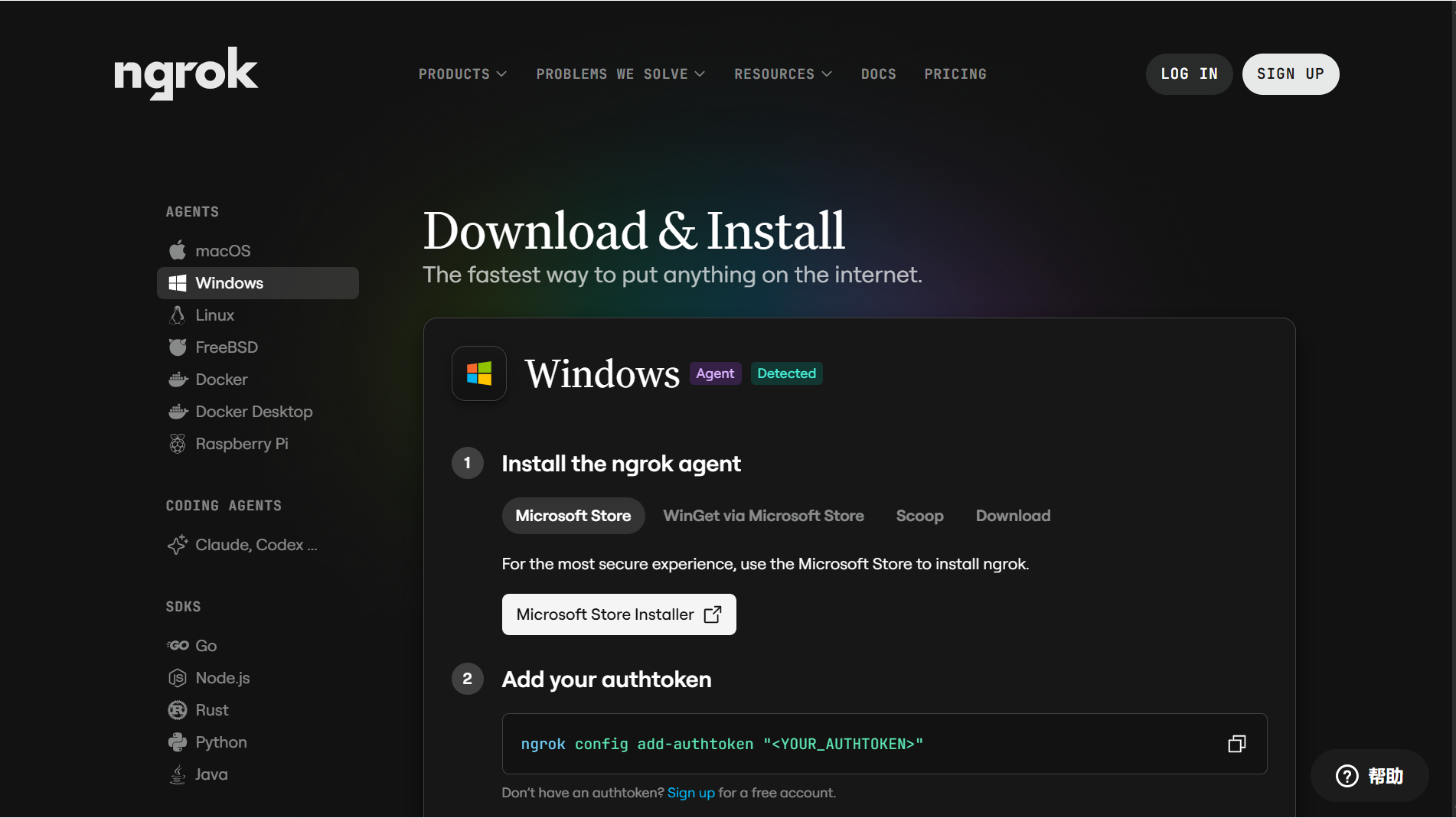Screen dimensions: 1456x818
Task: Open the 帮助 help widget
Action: click(1369, 776)
